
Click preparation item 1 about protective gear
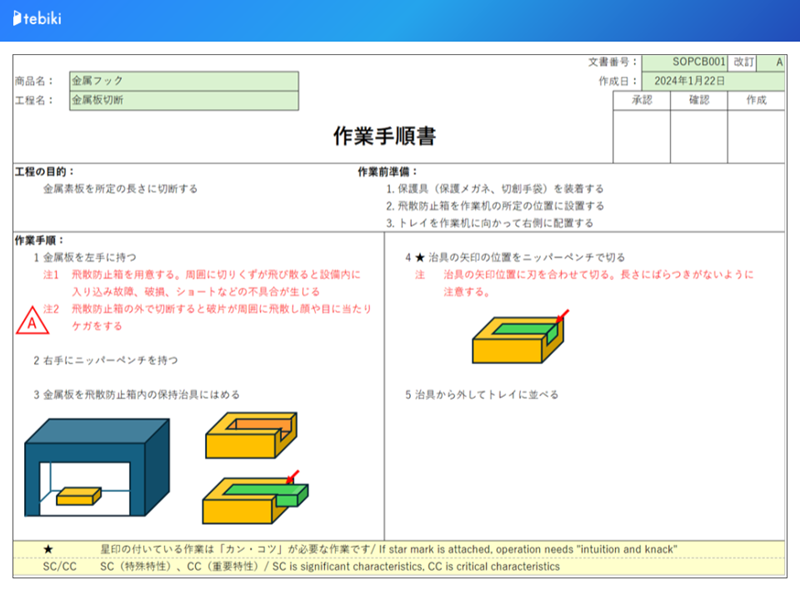[x=495, y=189]
